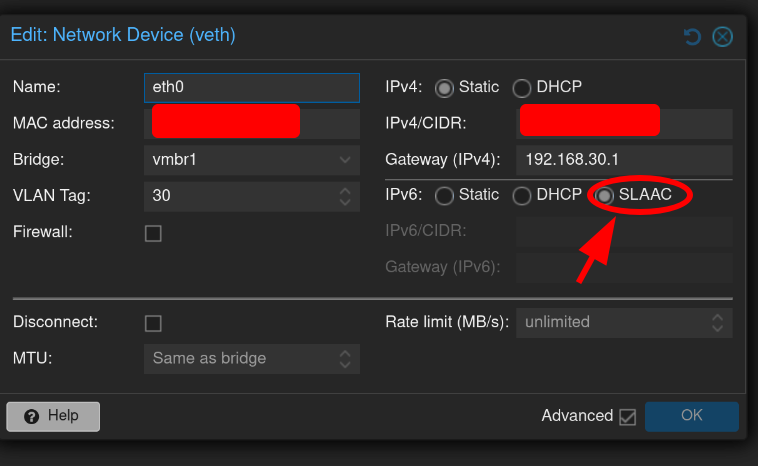Increase Rate limit with up spinner arrow
This screenshot has width=758, height=466.
717,318
